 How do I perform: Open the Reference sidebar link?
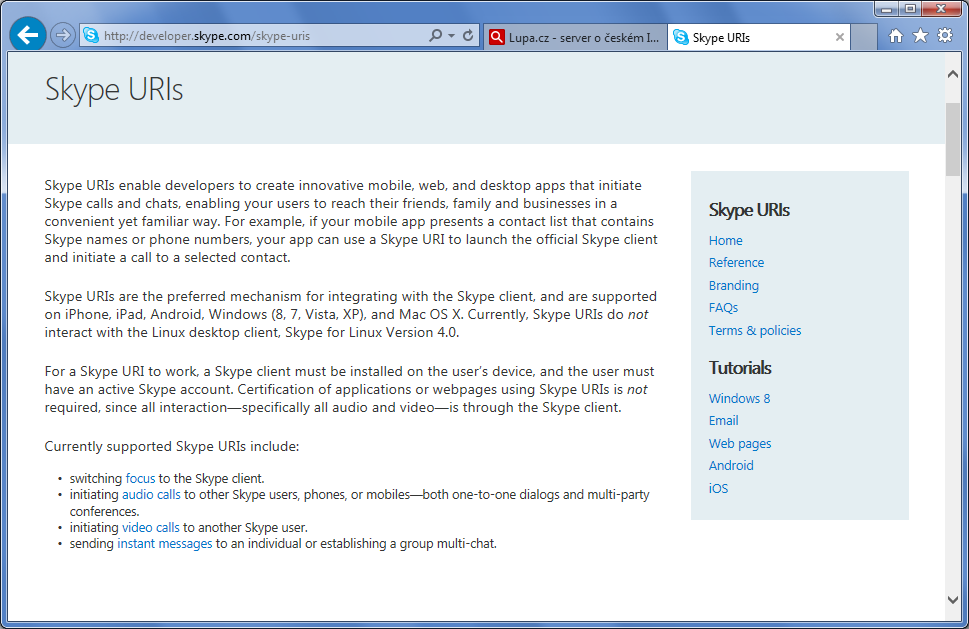tap(736, 263)
